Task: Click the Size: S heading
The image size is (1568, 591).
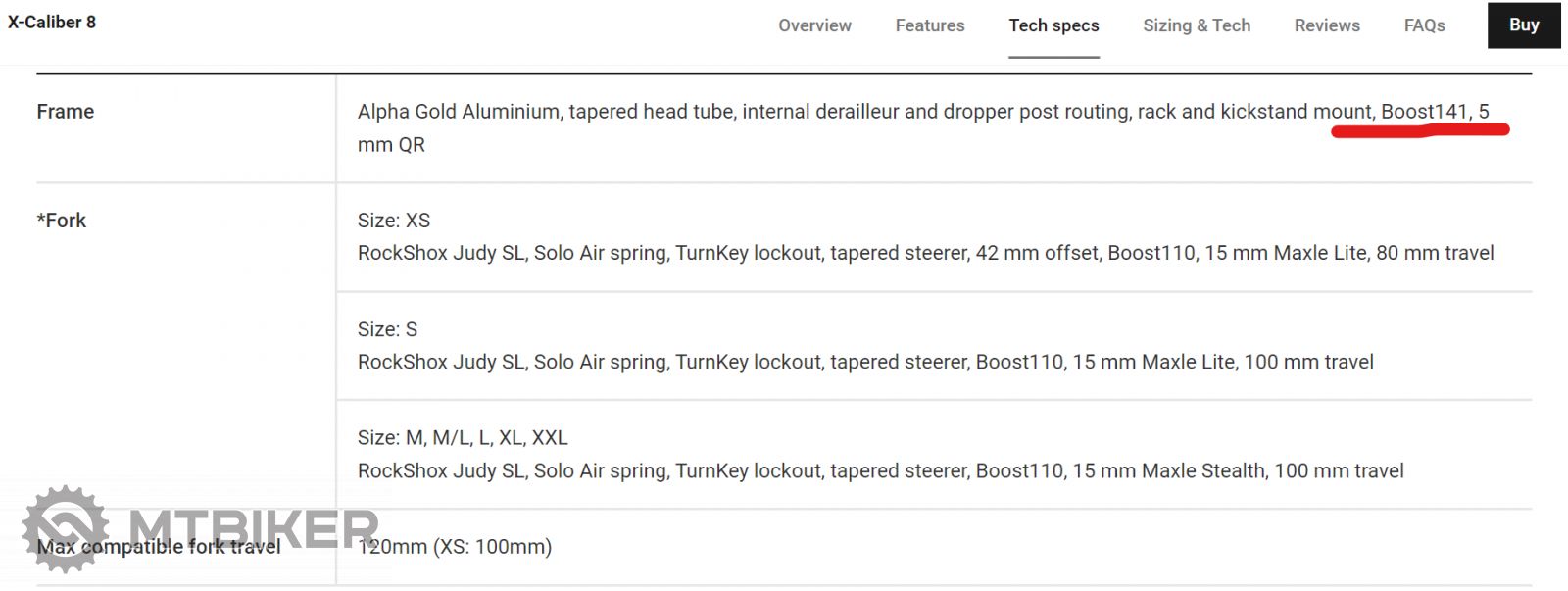Action: (x=387, y=329)
